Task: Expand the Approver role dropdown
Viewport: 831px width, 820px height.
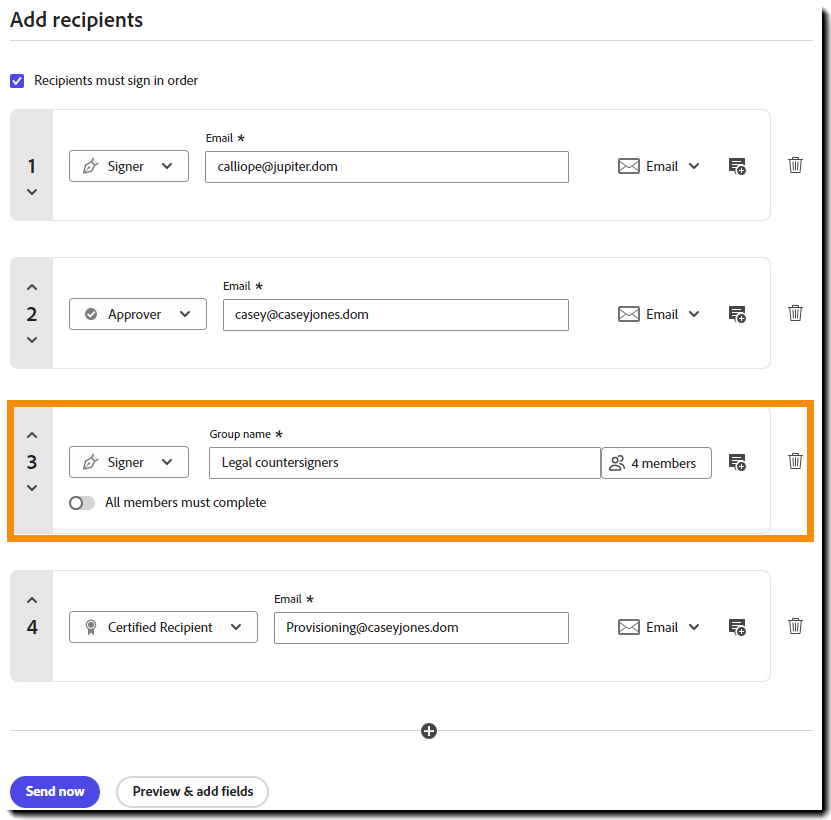Action: [x=138, y=314]
